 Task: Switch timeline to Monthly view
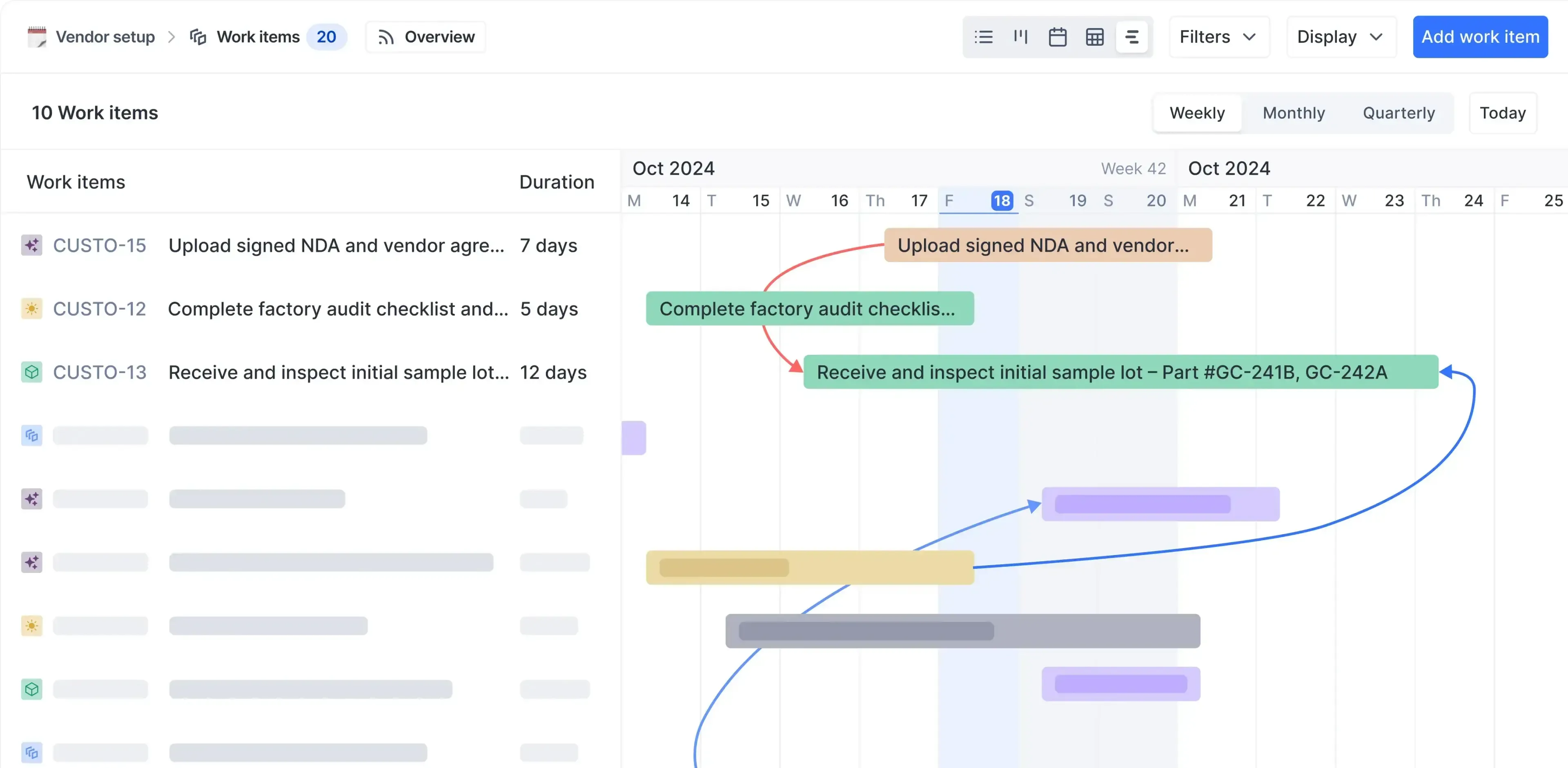(x=1294, y=113)
